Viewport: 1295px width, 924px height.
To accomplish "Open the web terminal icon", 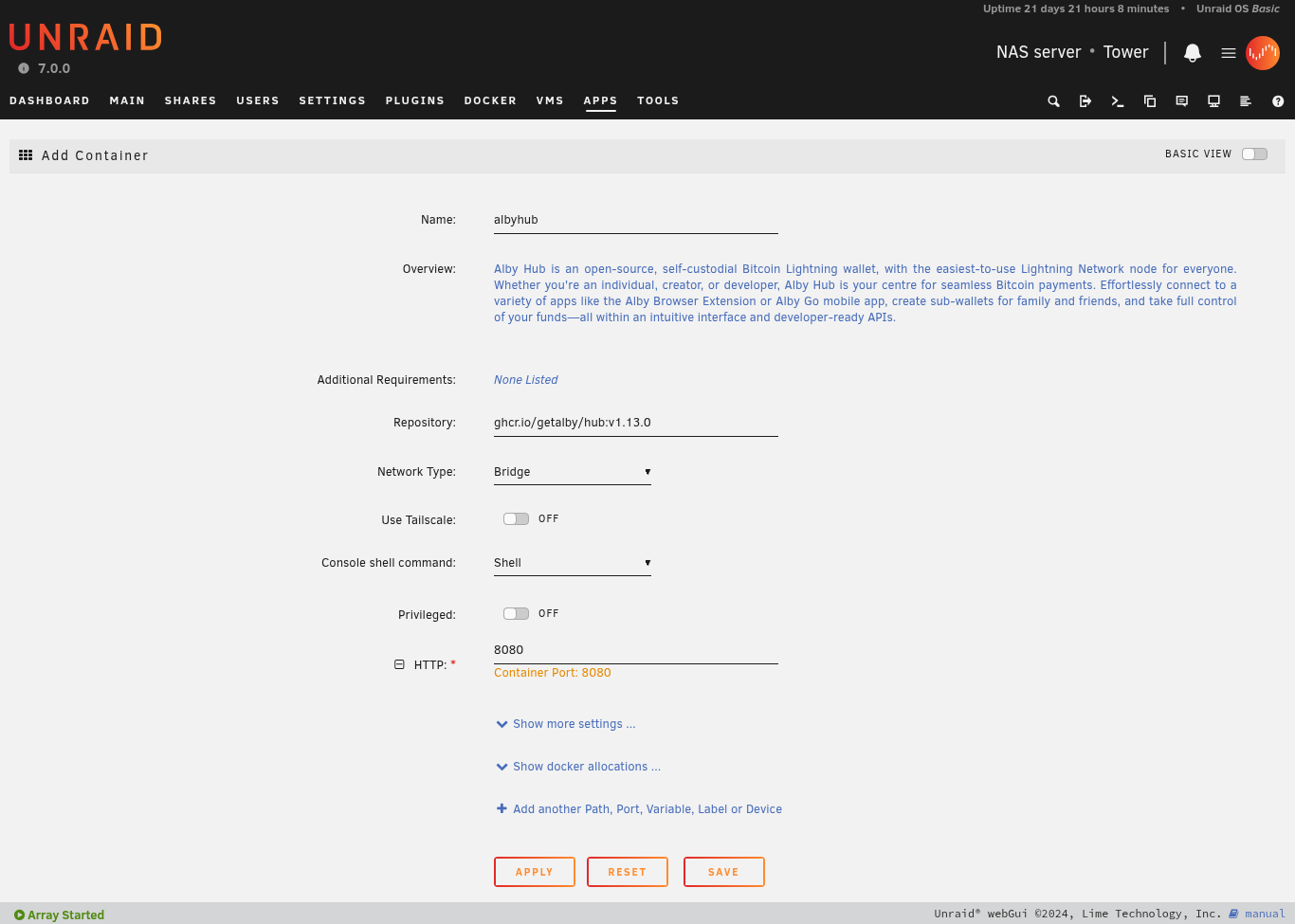I will 1118,101.
